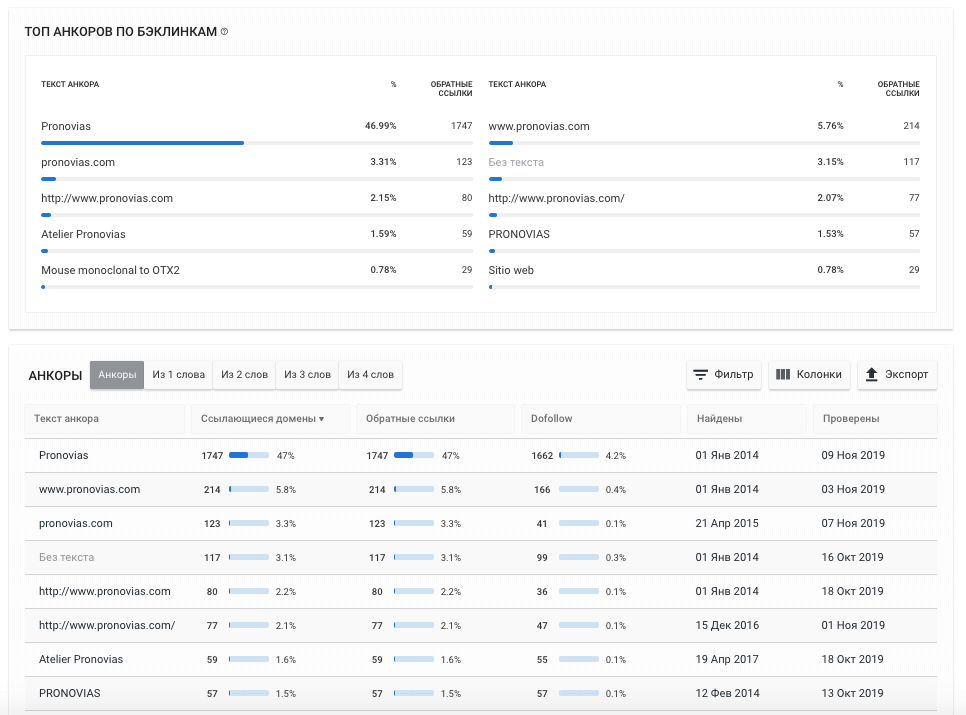Screen dimensions: 966x715
Task: Click www.pronovias.com in top anchors panel
Action: coord(538,126)
